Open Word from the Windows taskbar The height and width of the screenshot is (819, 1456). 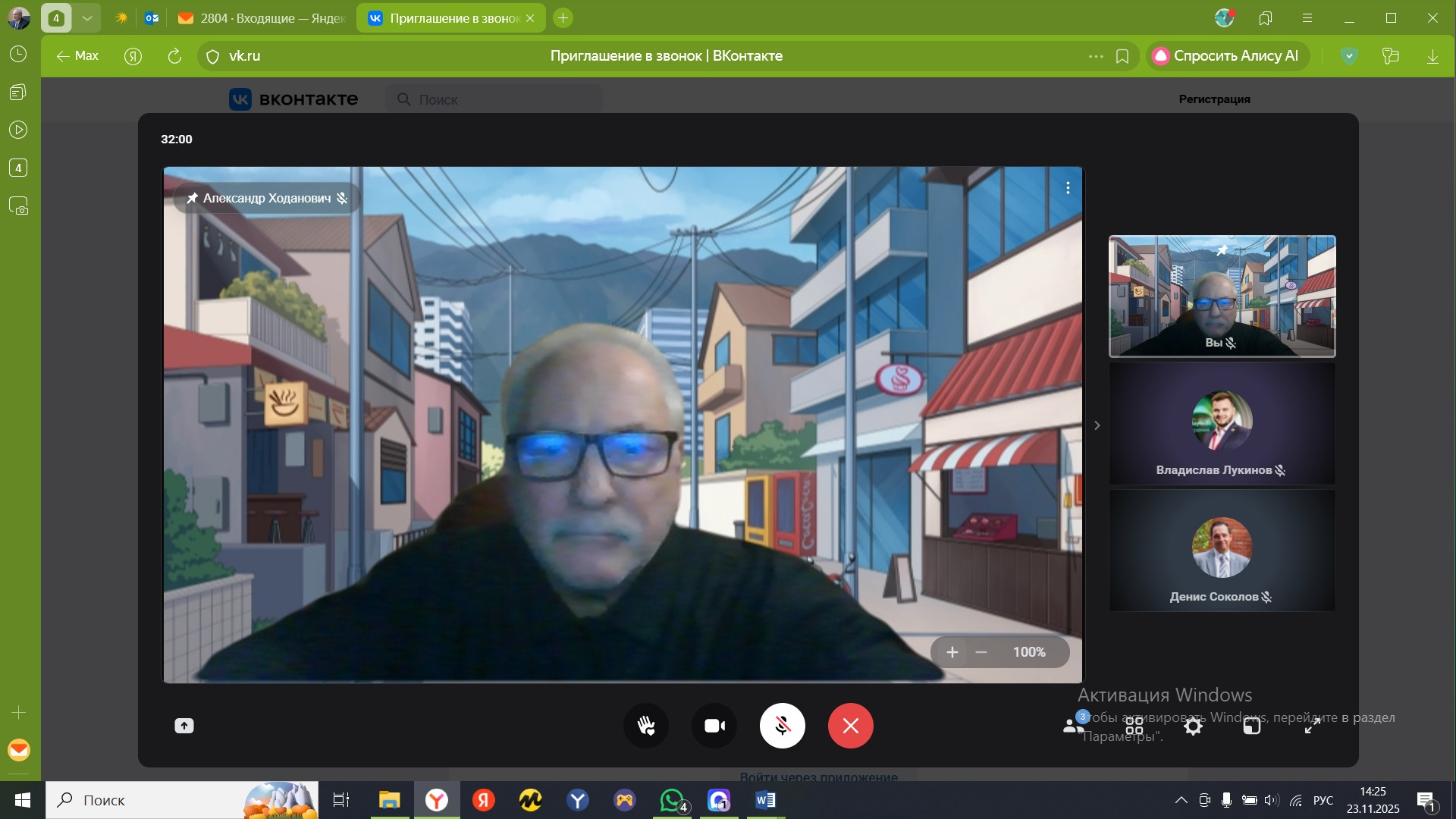click(x=765, y=800)
